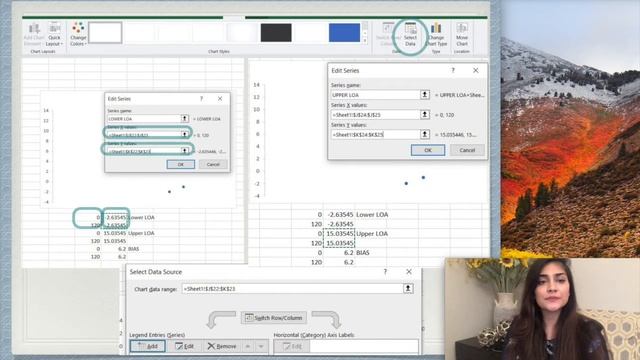Click the Series name field containing LOWER LOA
This screenshot has width=640, height=360.
point(144,118)
